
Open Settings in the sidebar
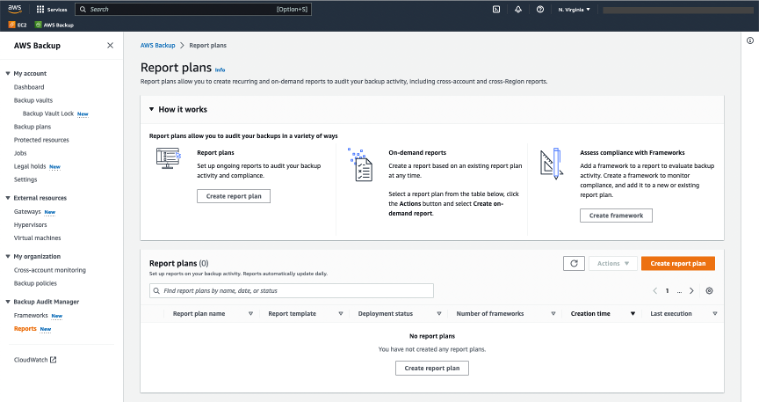pos(25,179)
